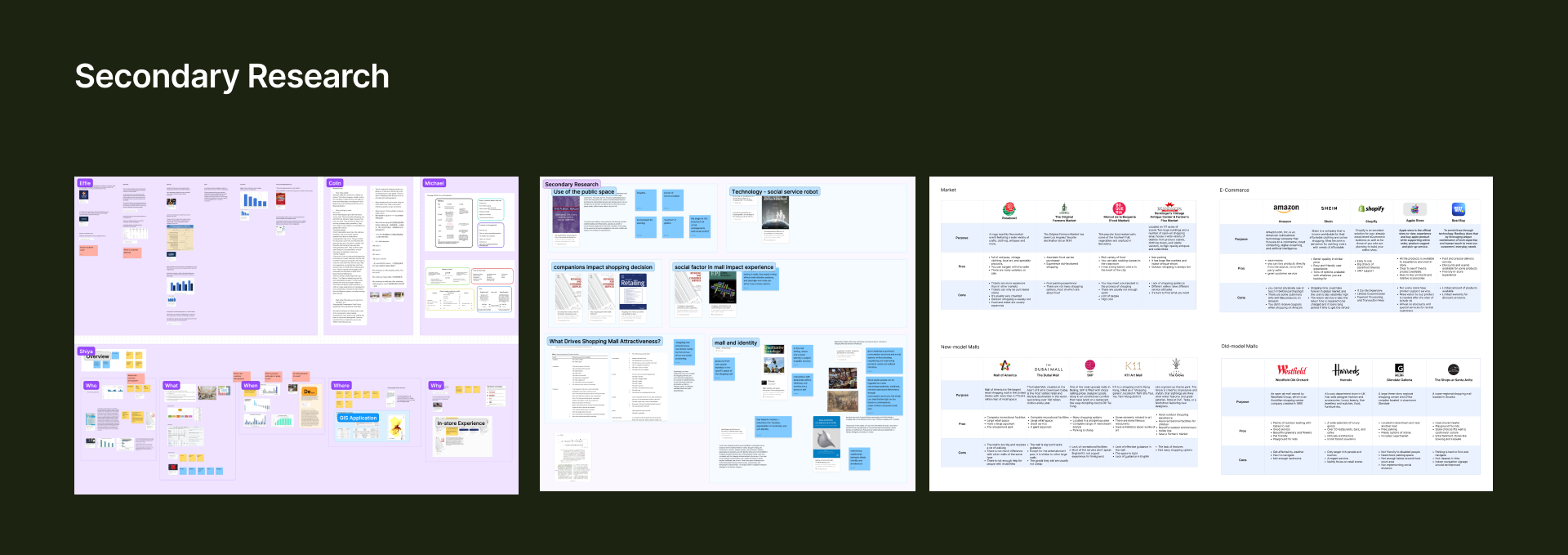Click the Michael section tag
Image resolution: width=1568 pixels, height=555 pixels.
coord(434,183)
